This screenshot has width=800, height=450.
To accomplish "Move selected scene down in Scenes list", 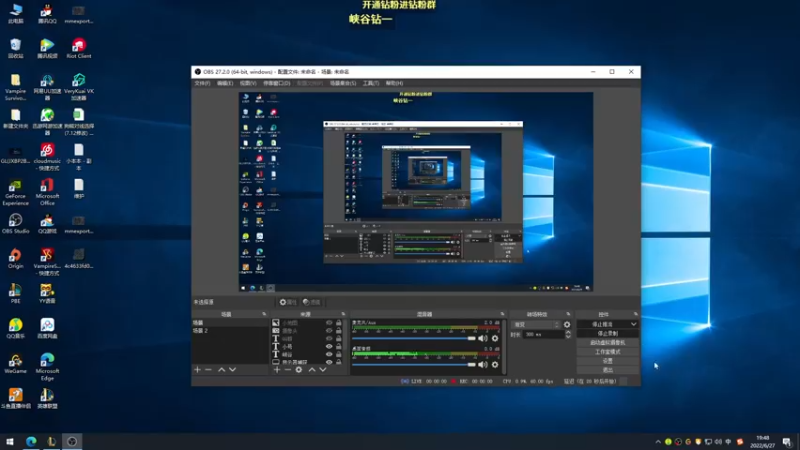I will [233, 369].
